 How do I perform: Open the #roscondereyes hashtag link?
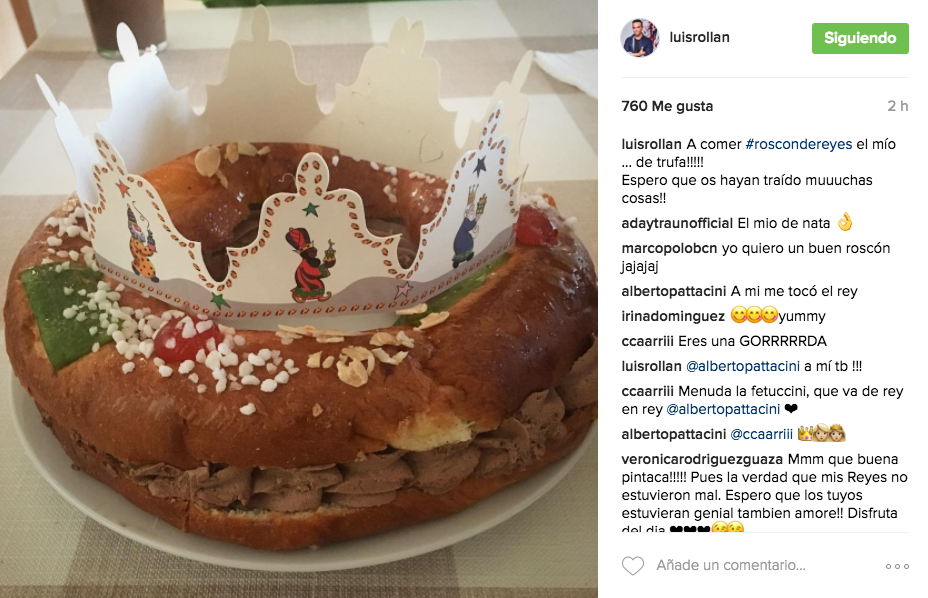point(798,144)
